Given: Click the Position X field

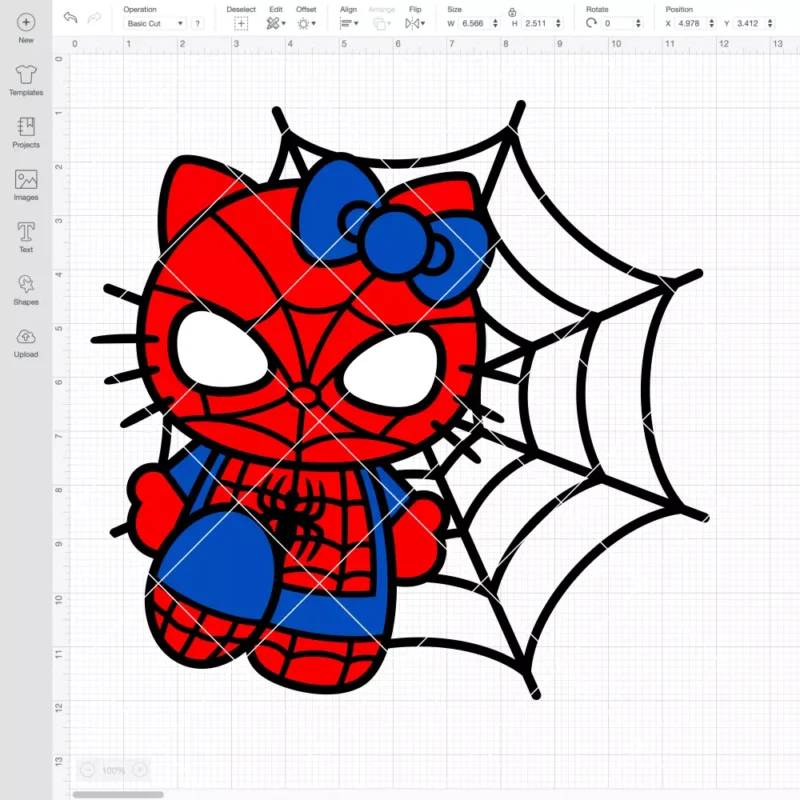Looking at the screenshot, I should click(690, 23).
